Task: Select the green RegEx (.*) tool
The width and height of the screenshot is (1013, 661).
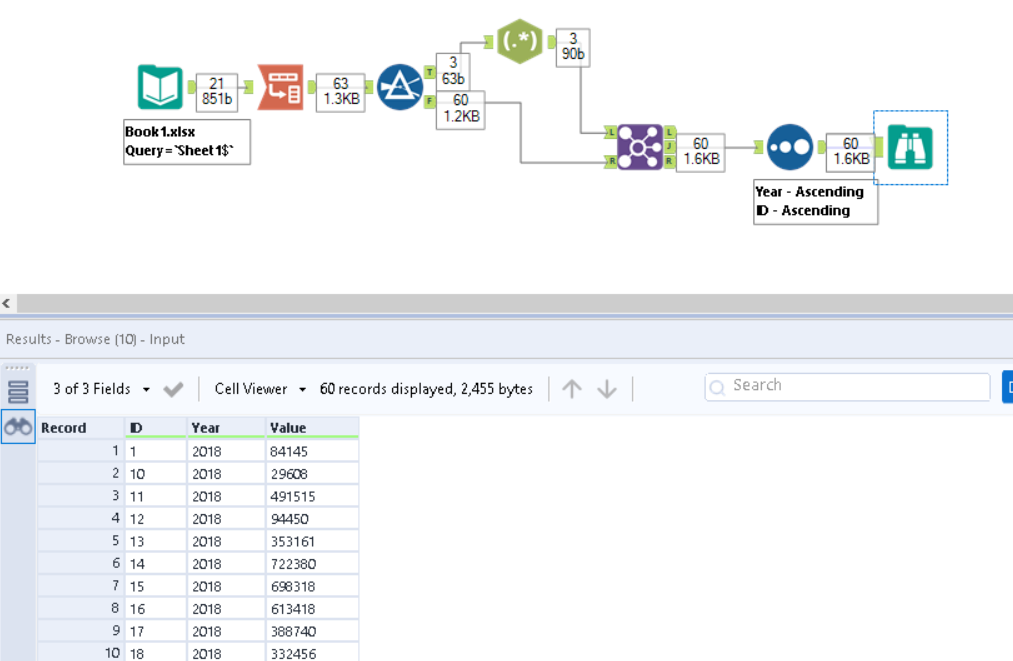Action: coord(520,42)
